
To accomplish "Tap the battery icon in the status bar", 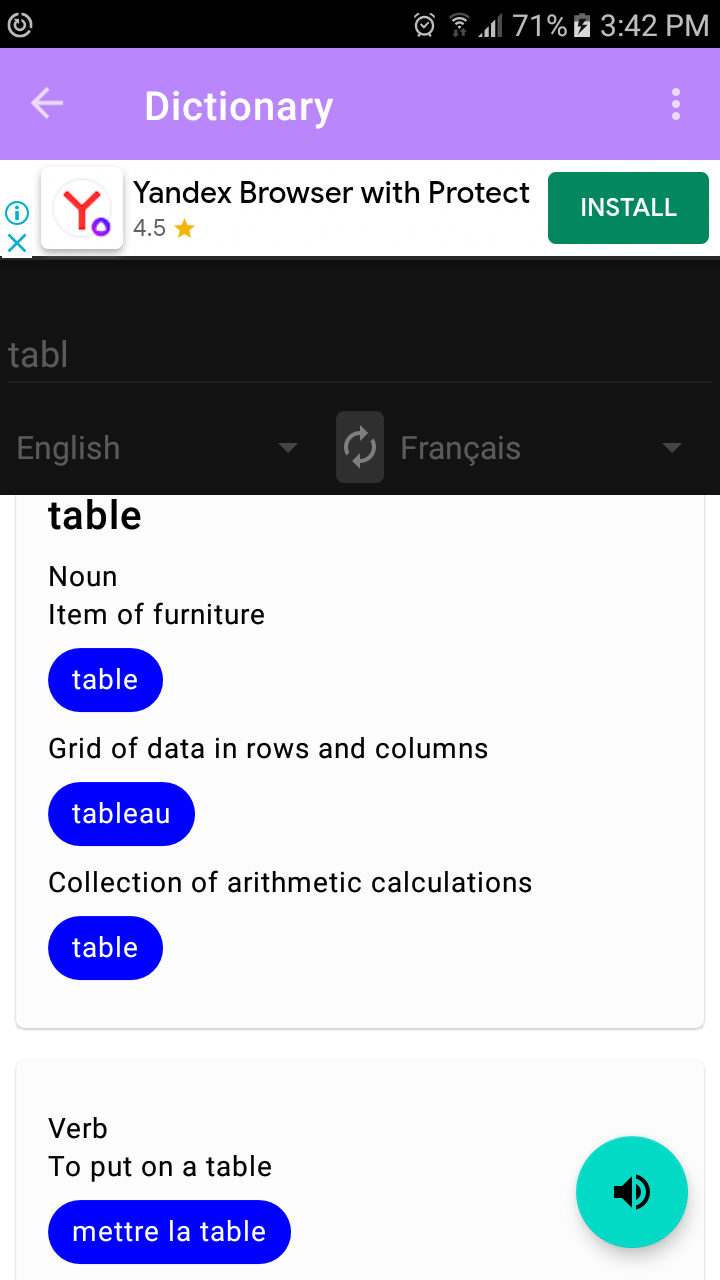I will click(x=582, y=24).
